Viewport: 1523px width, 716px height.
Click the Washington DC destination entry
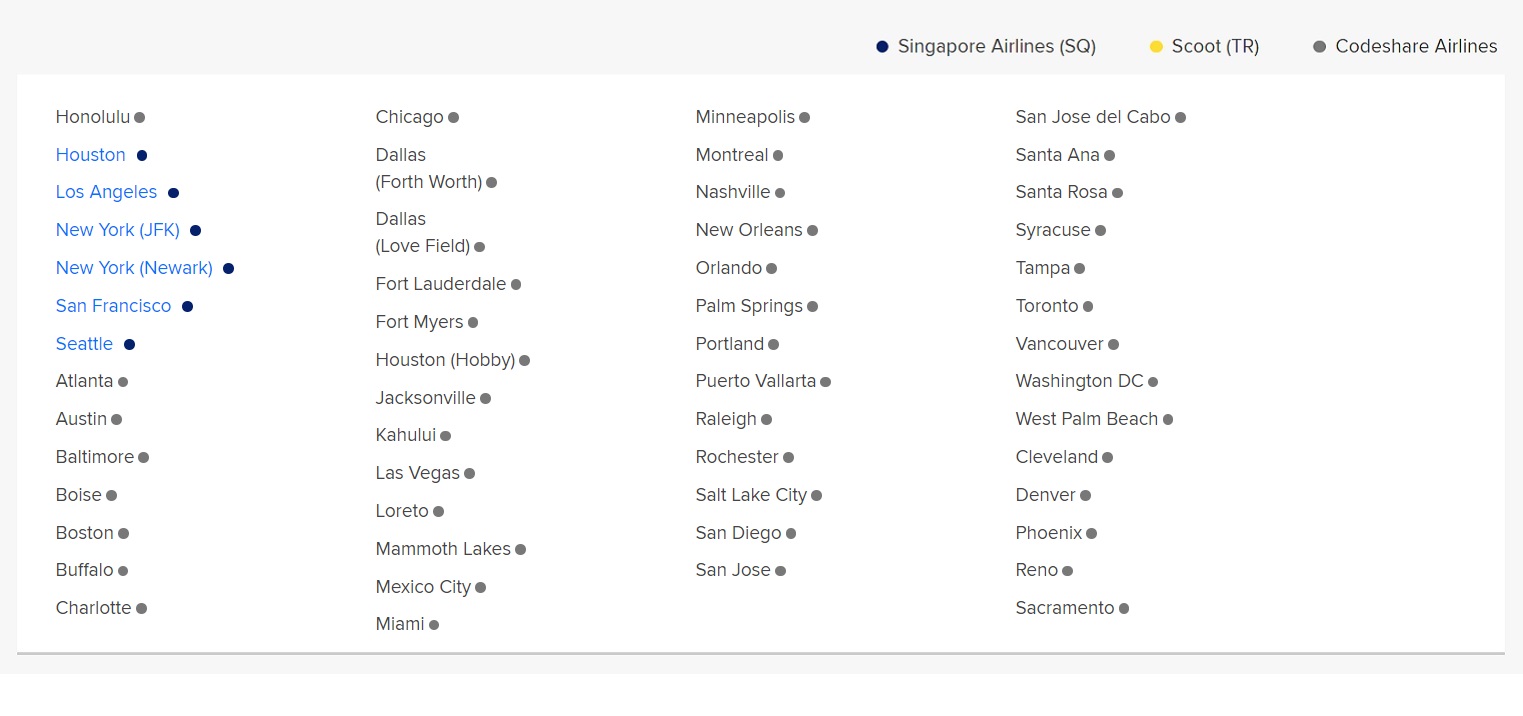point(1078,381)
